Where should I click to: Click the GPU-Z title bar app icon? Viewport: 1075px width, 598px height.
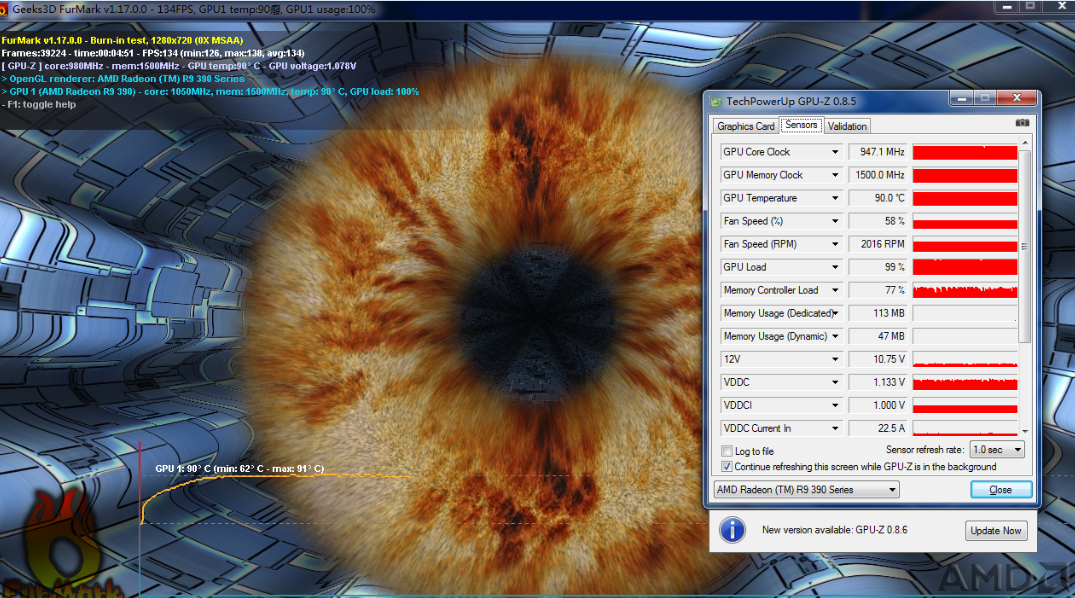click(716, 101)
